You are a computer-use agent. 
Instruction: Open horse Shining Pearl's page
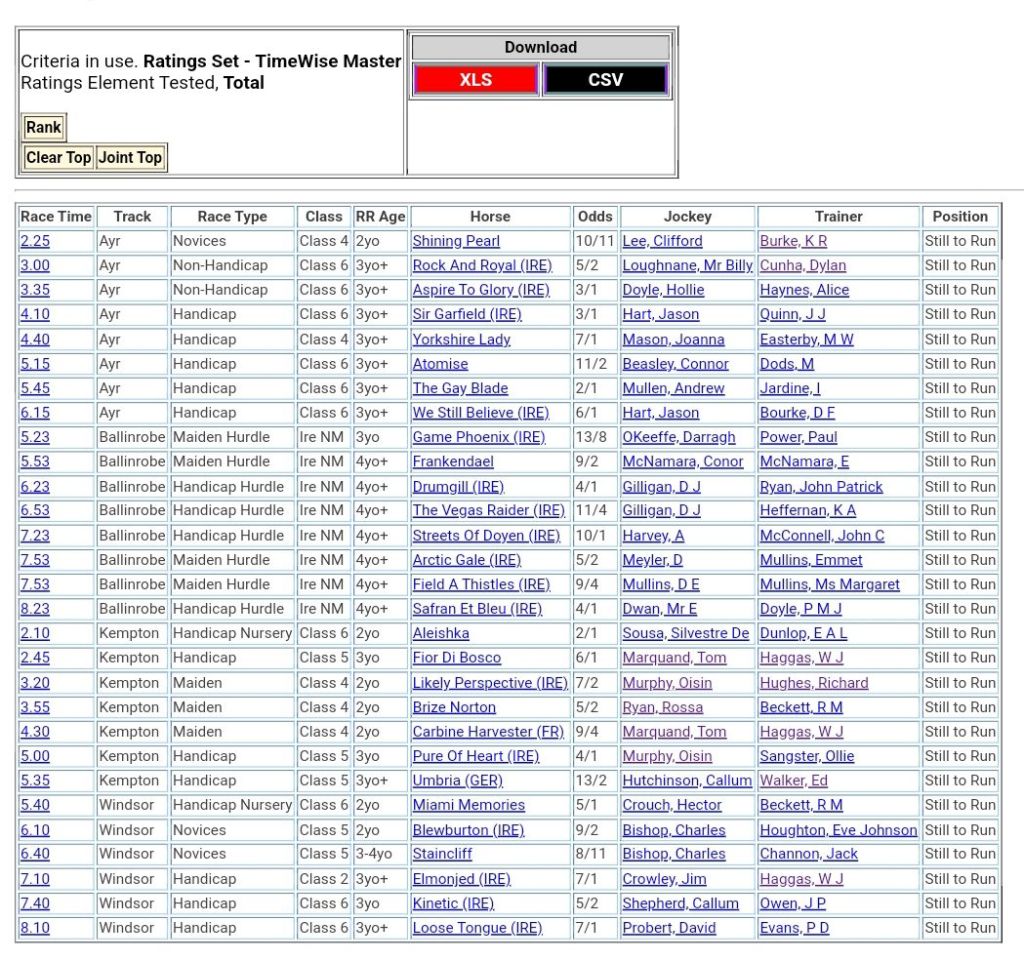456,241
